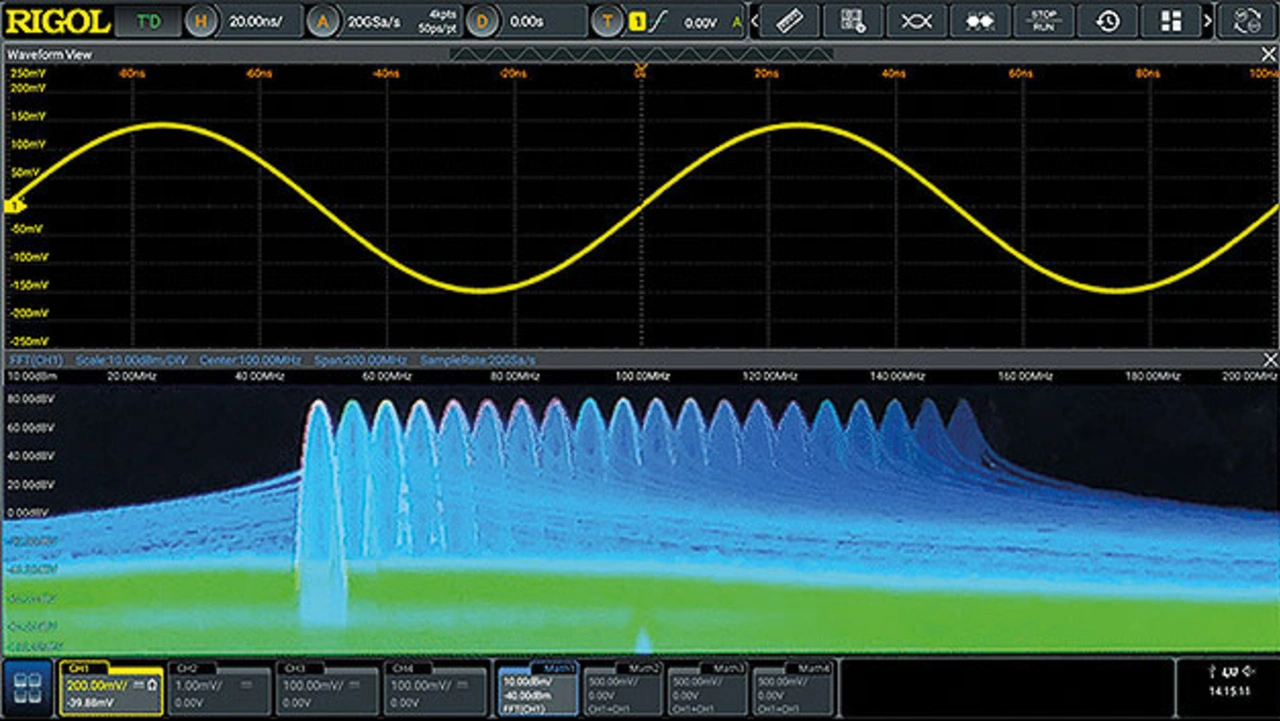Open the ruler measurement tool icon
Viewport: 1280px width, 721px height.
789,21
